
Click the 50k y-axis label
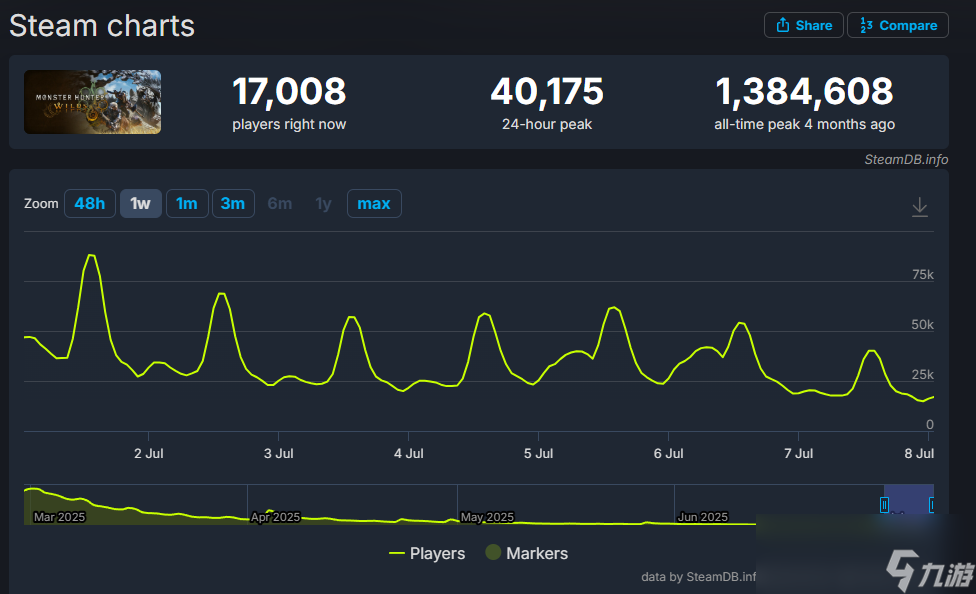click(922, 324)
